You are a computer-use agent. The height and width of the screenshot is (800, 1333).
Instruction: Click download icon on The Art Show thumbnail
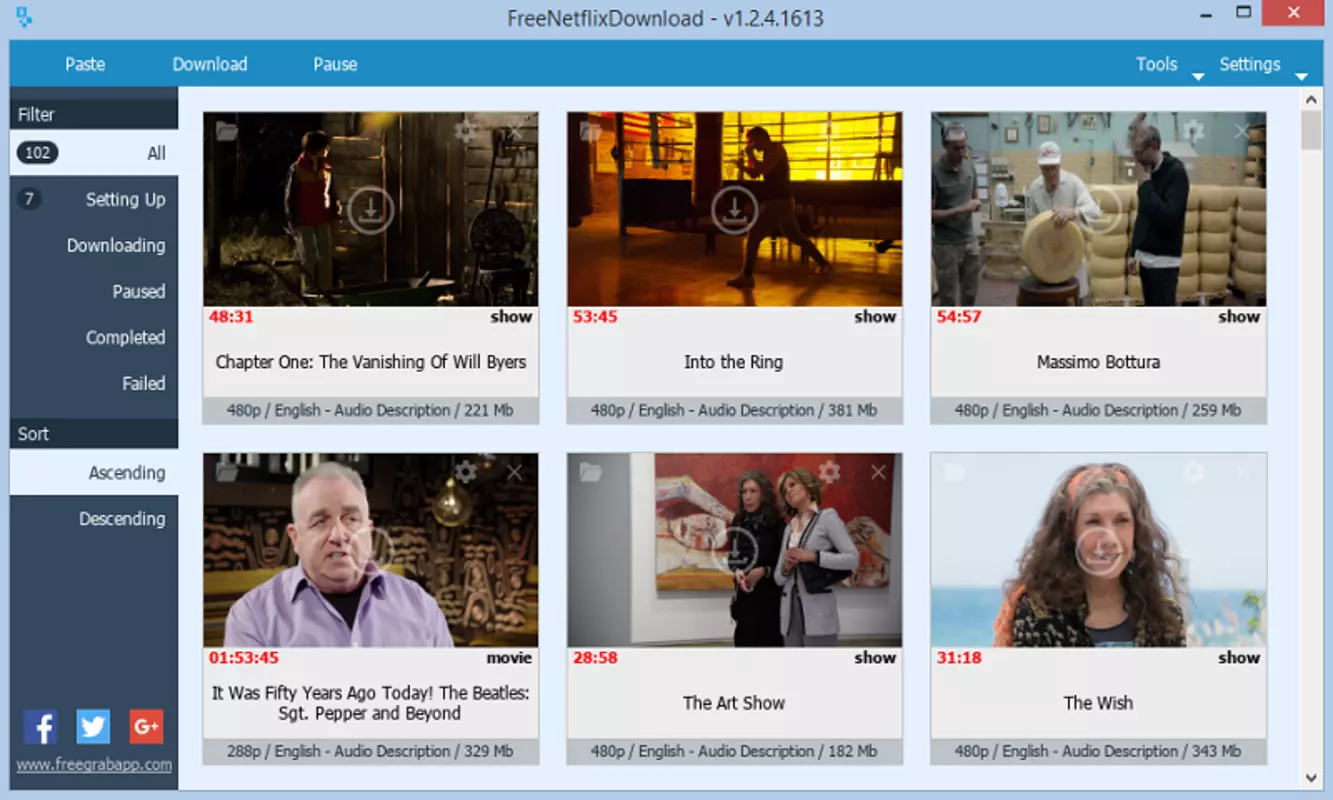[x=734, y=551]
